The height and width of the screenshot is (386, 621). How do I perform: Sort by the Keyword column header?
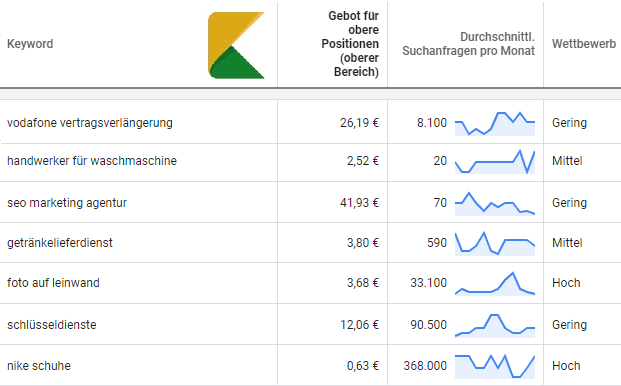pos(30,44)
